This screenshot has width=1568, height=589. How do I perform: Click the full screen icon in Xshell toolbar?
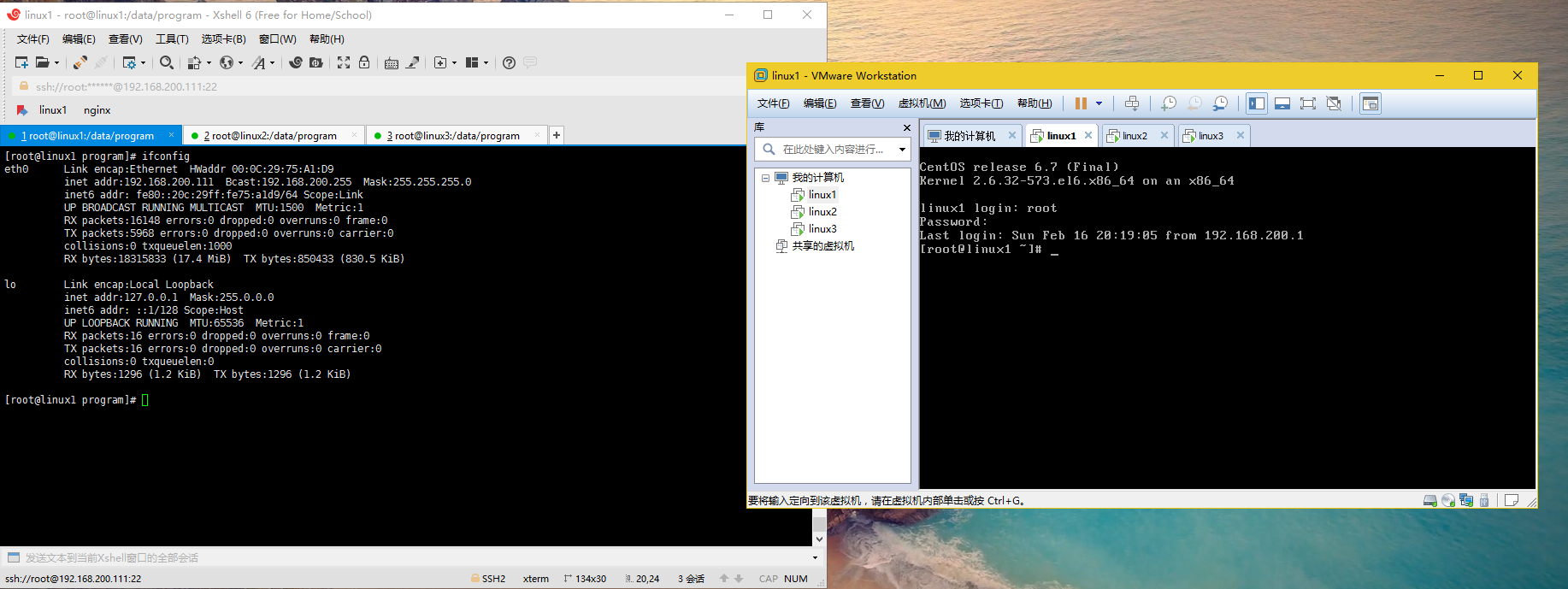point(344,62)
